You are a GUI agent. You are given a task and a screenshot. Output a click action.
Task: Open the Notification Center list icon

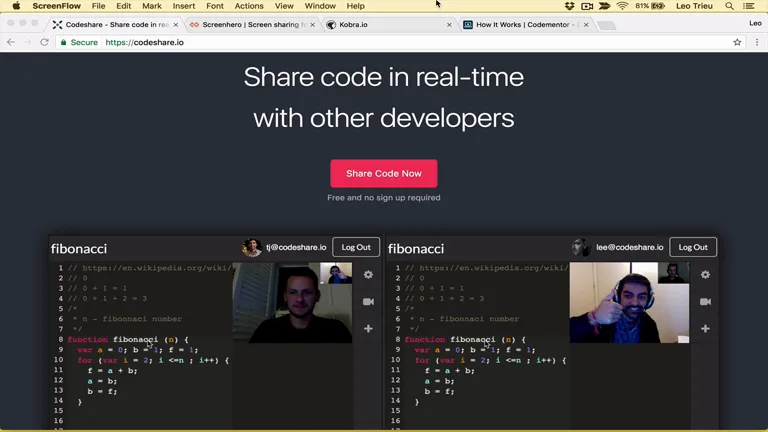[x=749, y=6]
